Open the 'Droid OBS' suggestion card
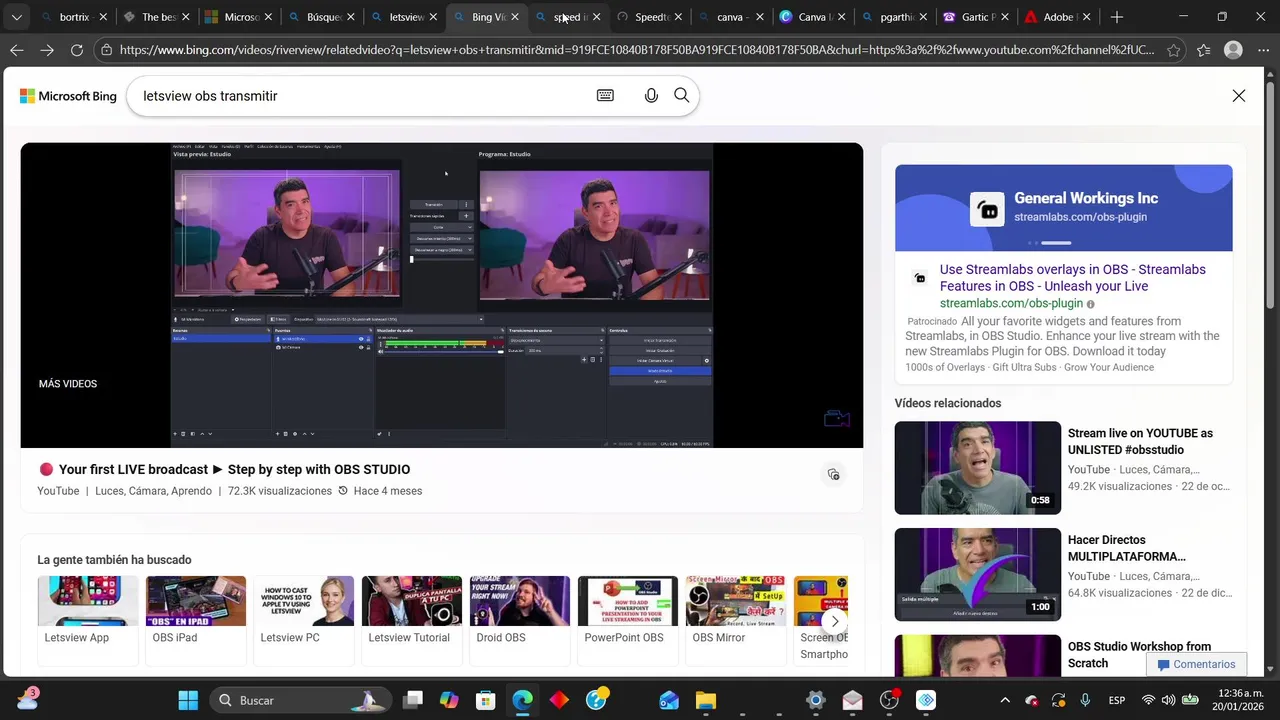 click(x=520, y=620)
